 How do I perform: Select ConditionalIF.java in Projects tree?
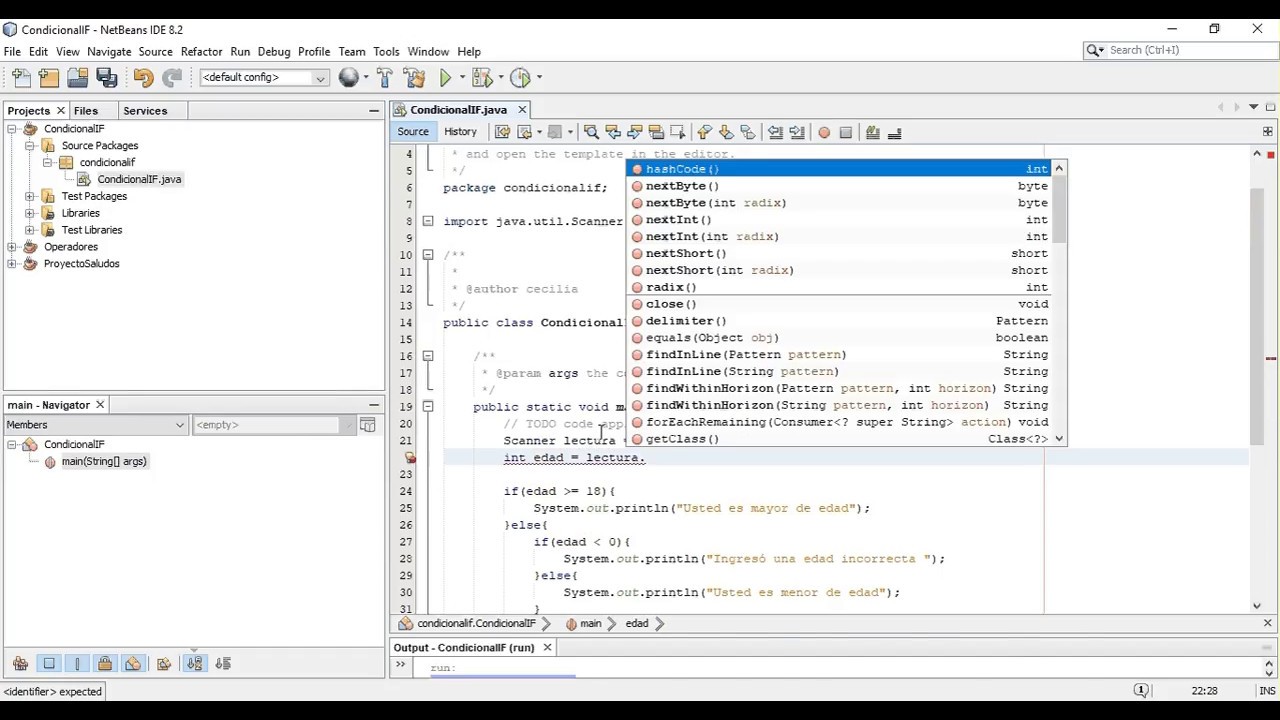click(x=139, y=179)
